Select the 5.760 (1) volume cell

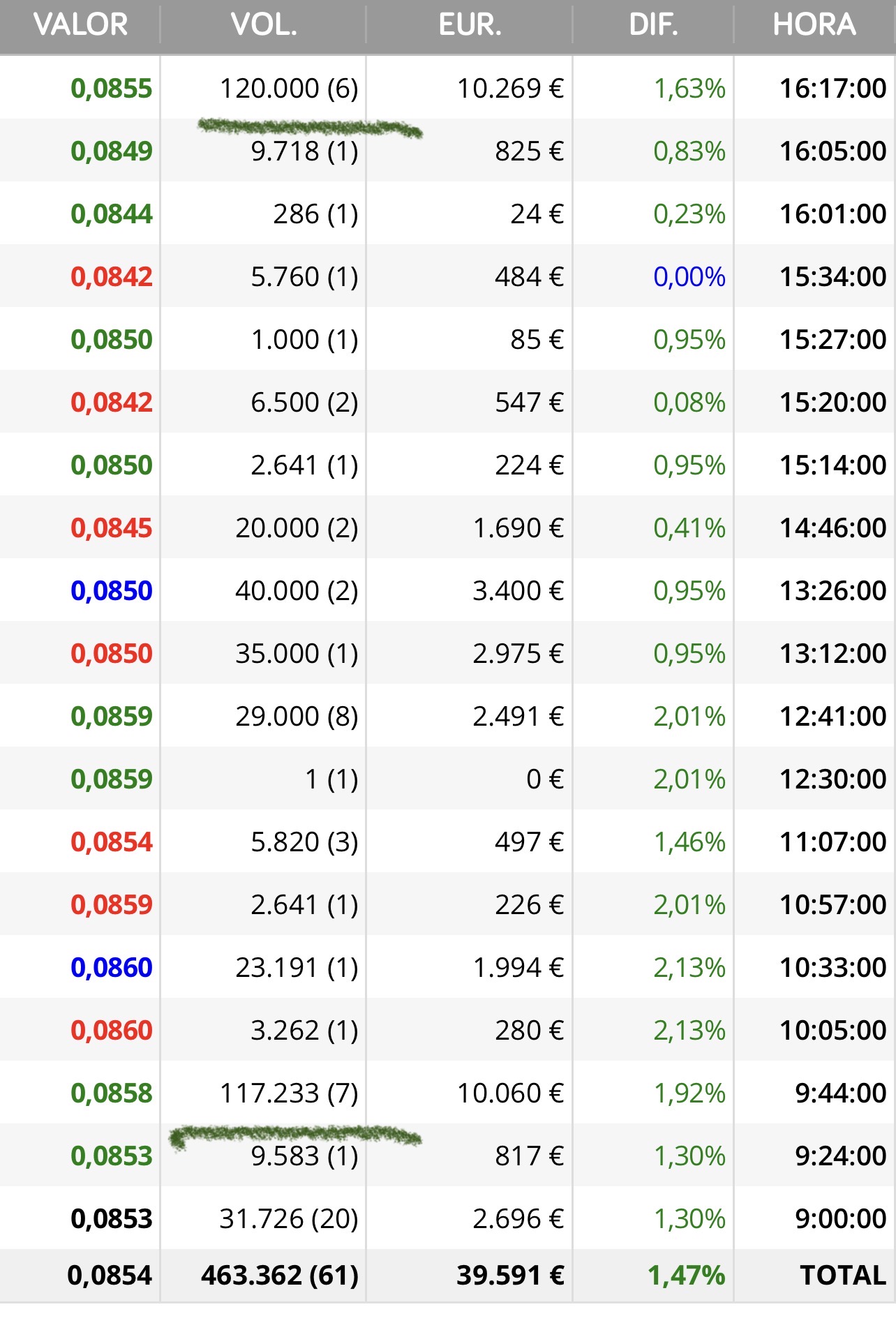304,277
